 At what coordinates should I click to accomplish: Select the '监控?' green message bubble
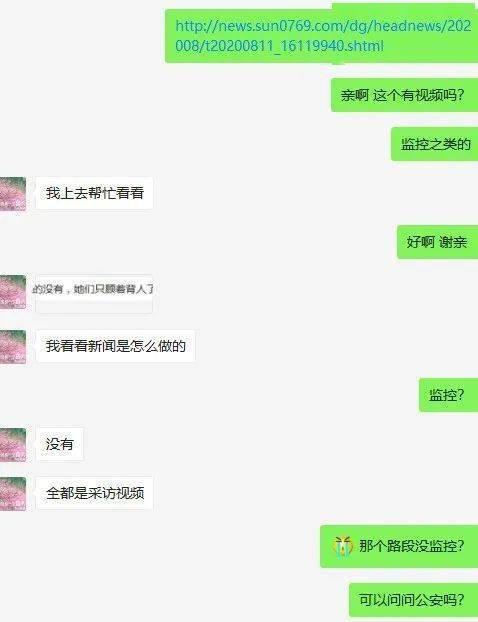tap(448, 395)
